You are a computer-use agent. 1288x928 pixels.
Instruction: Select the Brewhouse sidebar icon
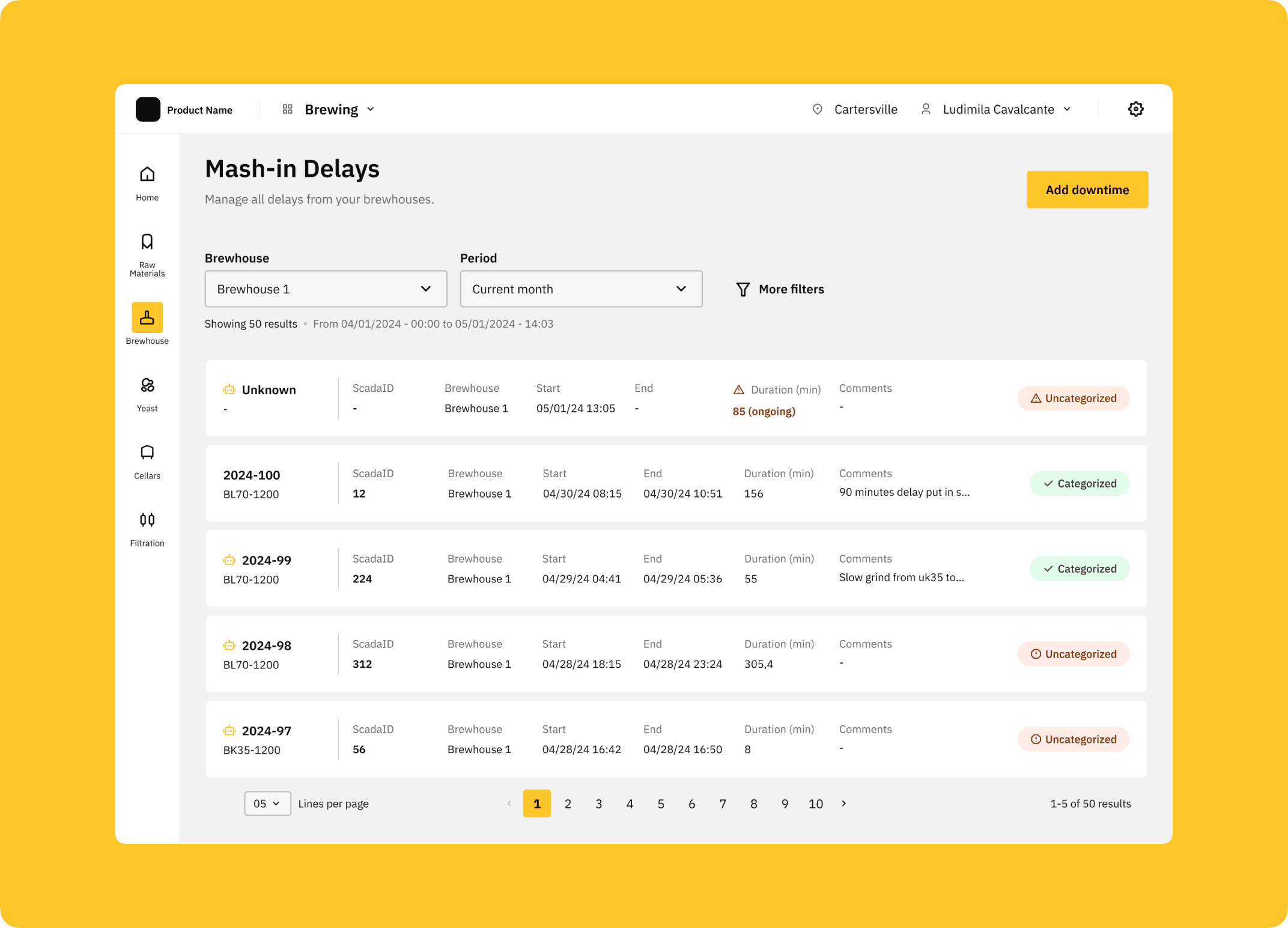coord(147,317)
